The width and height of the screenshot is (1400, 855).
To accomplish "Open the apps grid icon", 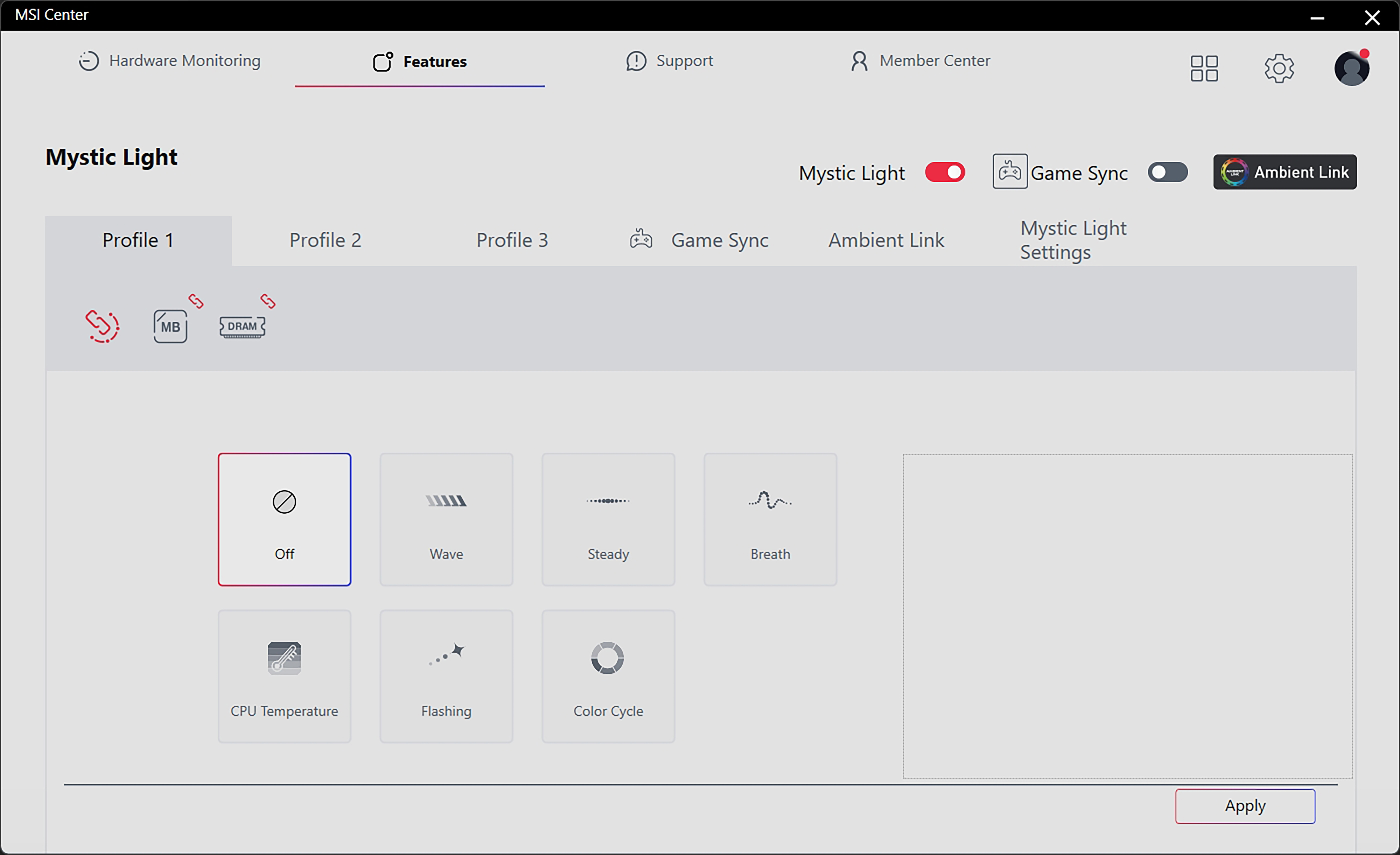I will pyautogui.click(x=1204, y=69).
